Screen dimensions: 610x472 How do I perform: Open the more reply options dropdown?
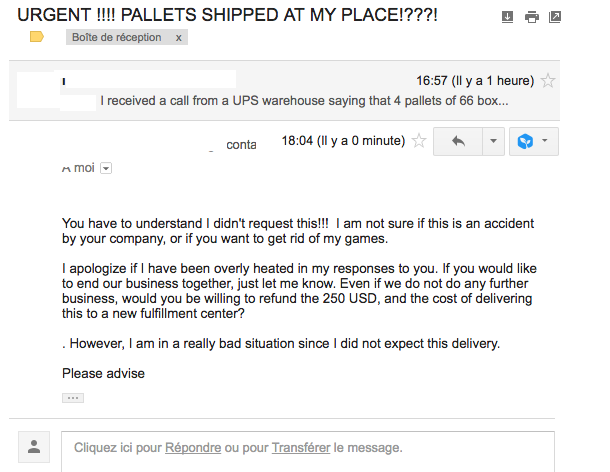493,141
